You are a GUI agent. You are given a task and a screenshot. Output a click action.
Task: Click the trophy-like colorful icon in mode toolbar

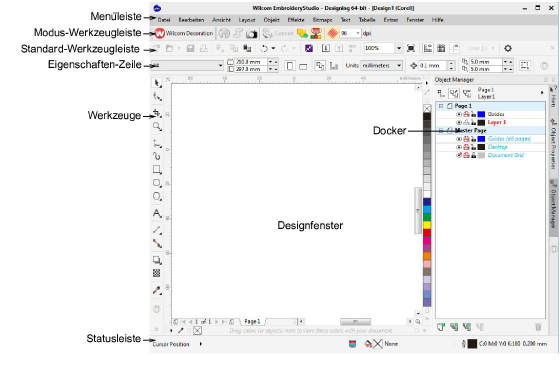click(x=316, y=34)
